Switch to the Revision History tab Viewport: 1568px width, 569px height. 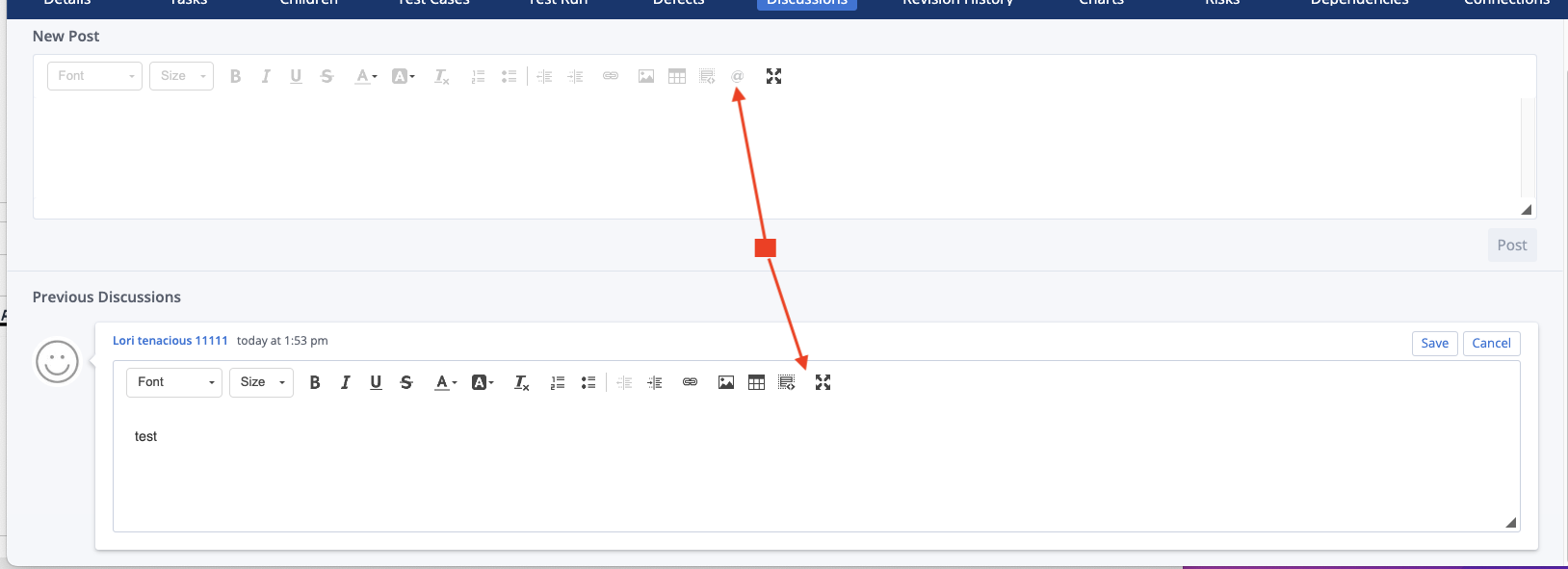point(957,2)
